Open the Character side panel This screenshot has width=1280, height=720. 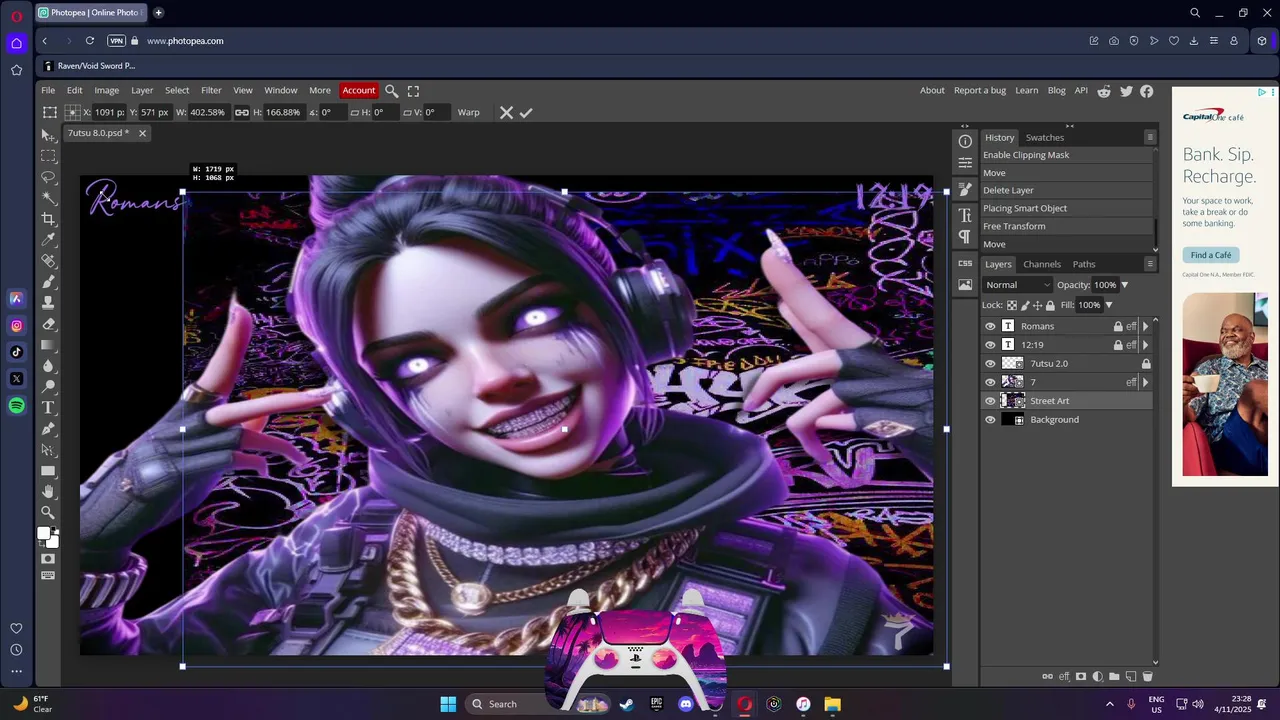[x=965, y=215]
